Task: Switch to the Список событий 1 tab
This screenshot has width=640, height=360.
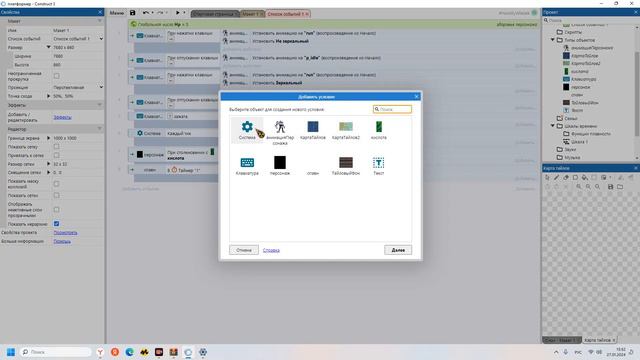Action: tap(288, 14)
